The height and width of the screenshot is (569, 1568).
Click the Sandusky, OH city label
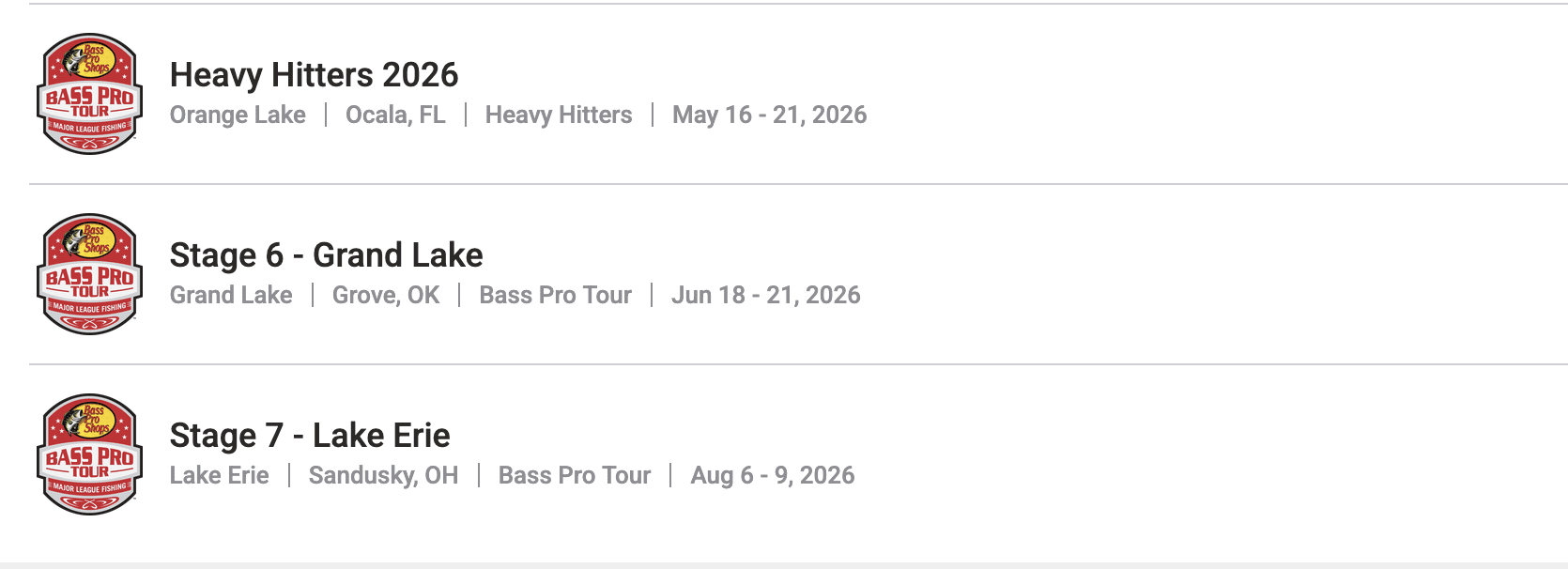tap(383, 475)
